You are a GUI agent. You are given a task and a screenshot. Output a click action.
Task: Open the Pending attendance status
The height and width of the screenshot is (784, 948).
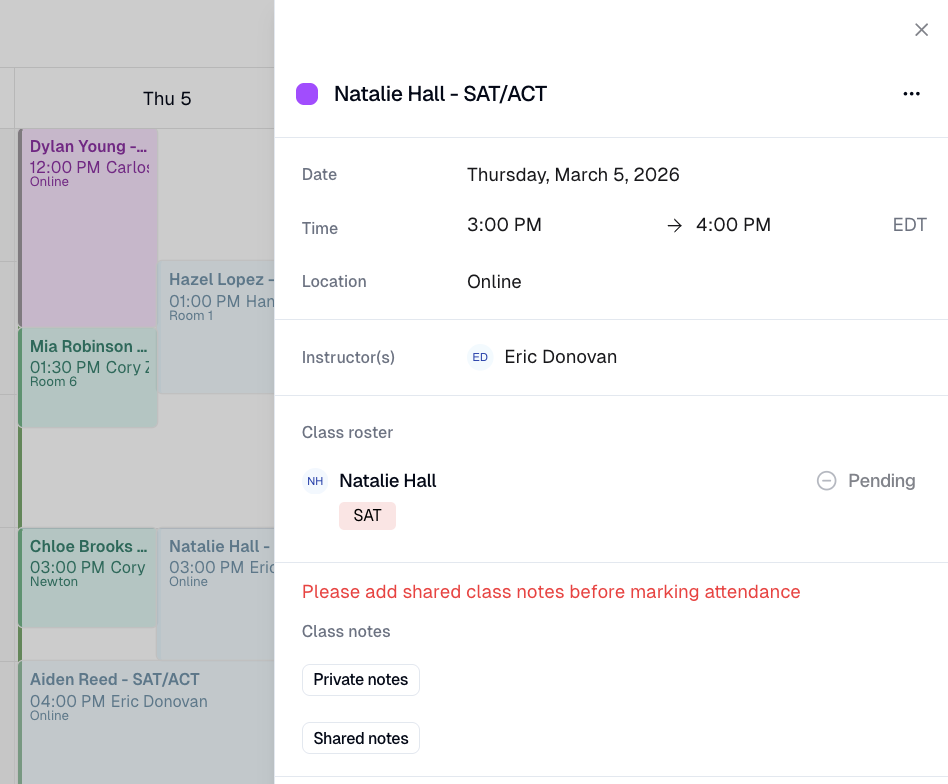[x=866, y=481]
